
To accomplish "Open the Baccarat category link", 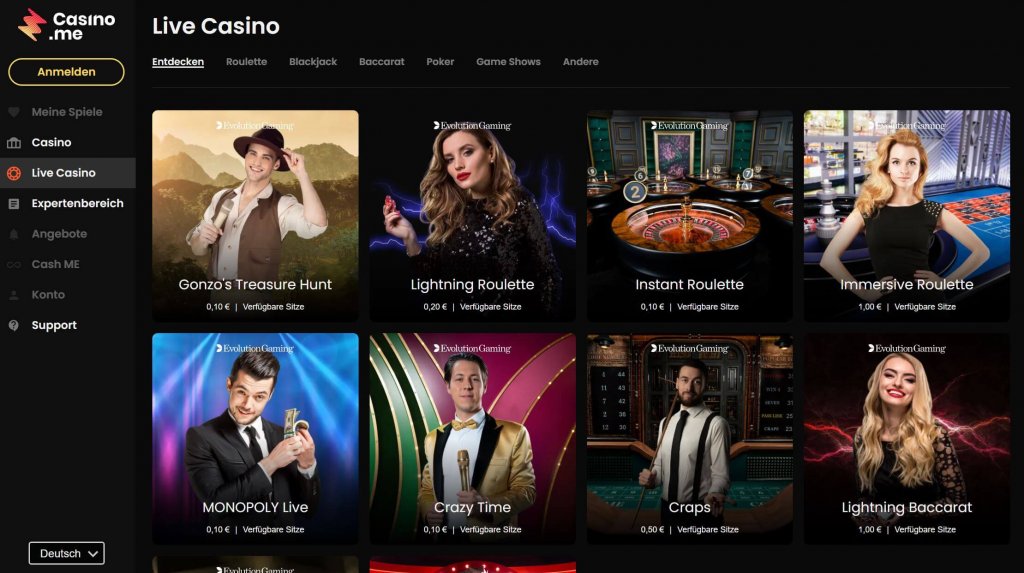I will click(381, 61).
